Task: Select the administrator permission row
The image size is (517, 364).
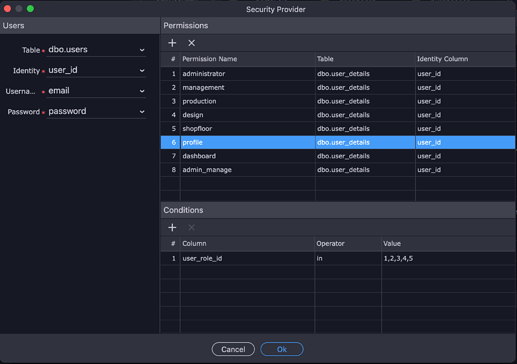Action: click(338, 74)
